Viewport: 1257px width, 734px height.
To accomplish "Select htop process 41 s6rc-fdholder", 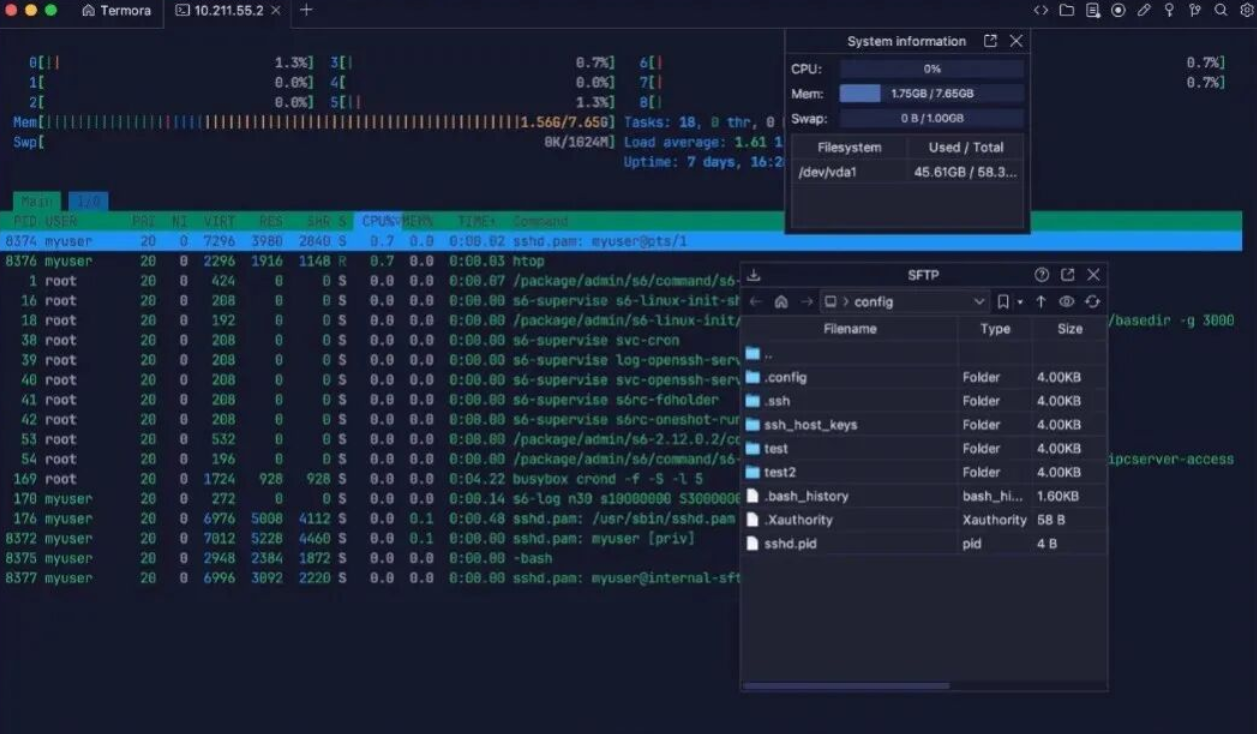I will [x=372, y=400].
